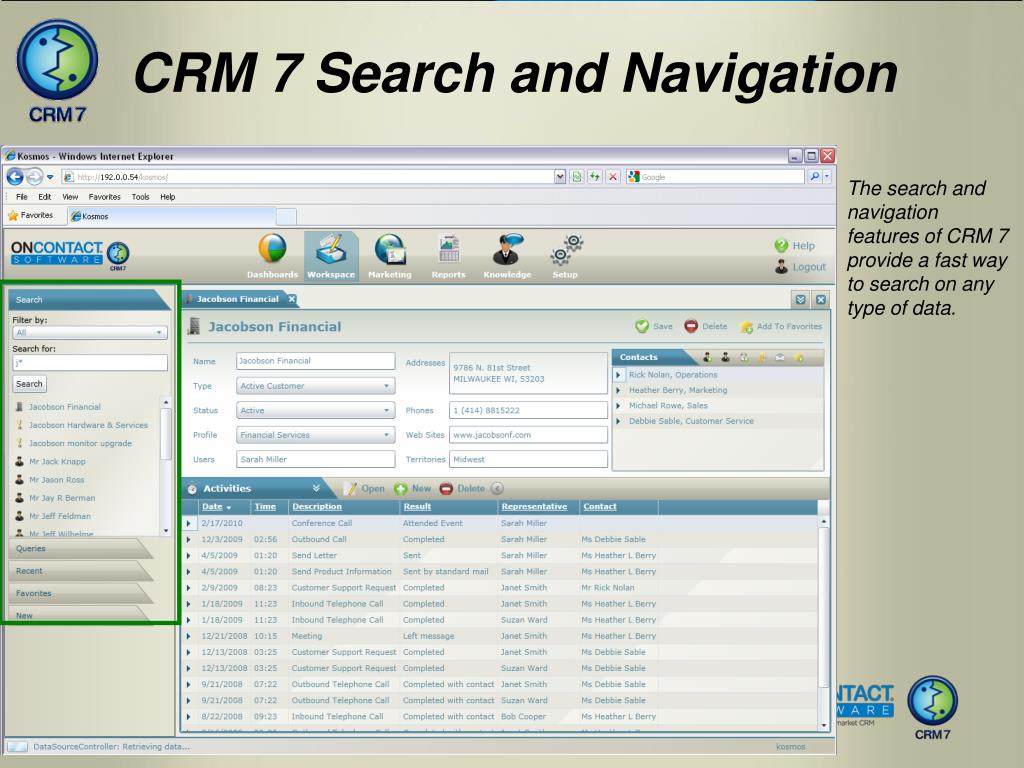
Task: Open the Knowledge module
Action: pyautogui.click(x=507, y=257)
